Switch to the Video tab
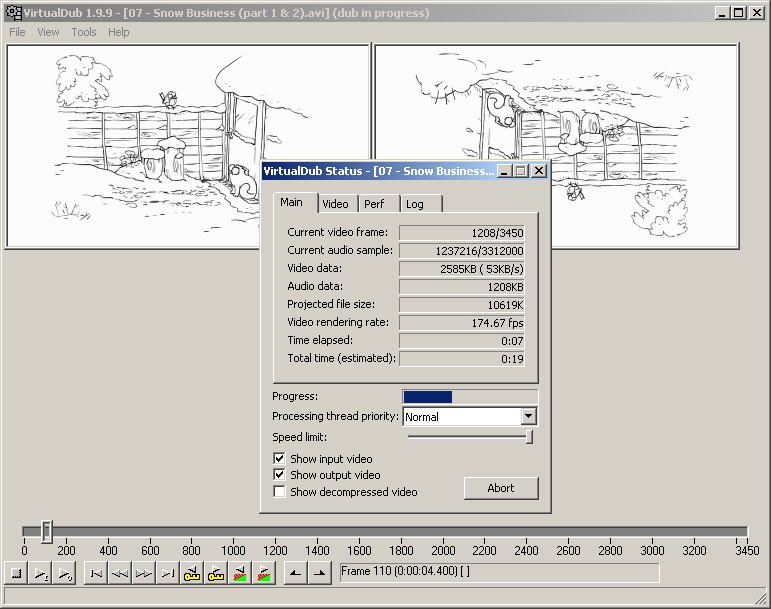This screenshot has width=771, height=609. click(x=335, y=204)
